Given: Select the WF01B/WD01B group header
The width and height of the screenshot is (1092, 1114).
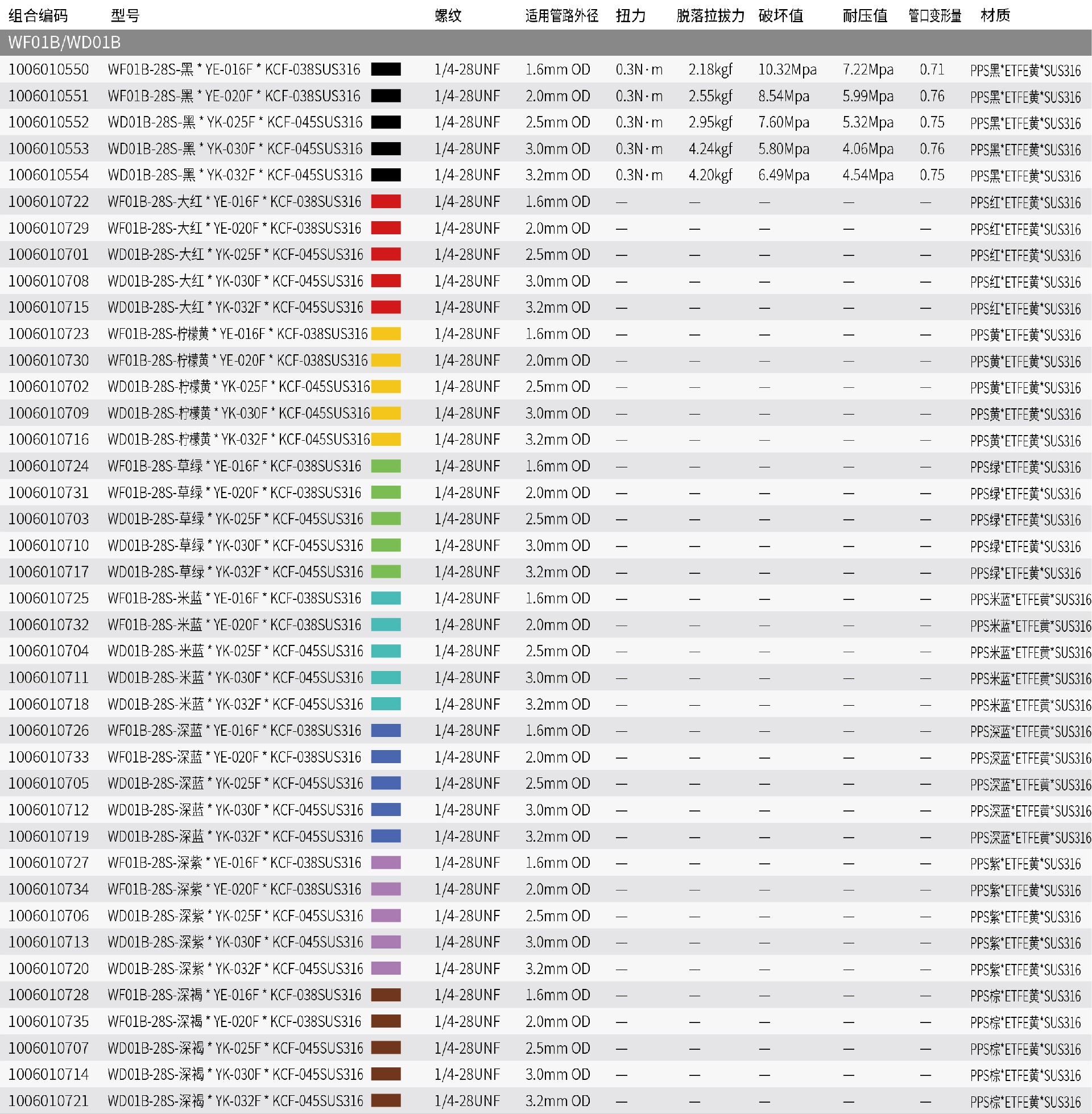Looking at the screenshot, I should [x=64, y=43].
